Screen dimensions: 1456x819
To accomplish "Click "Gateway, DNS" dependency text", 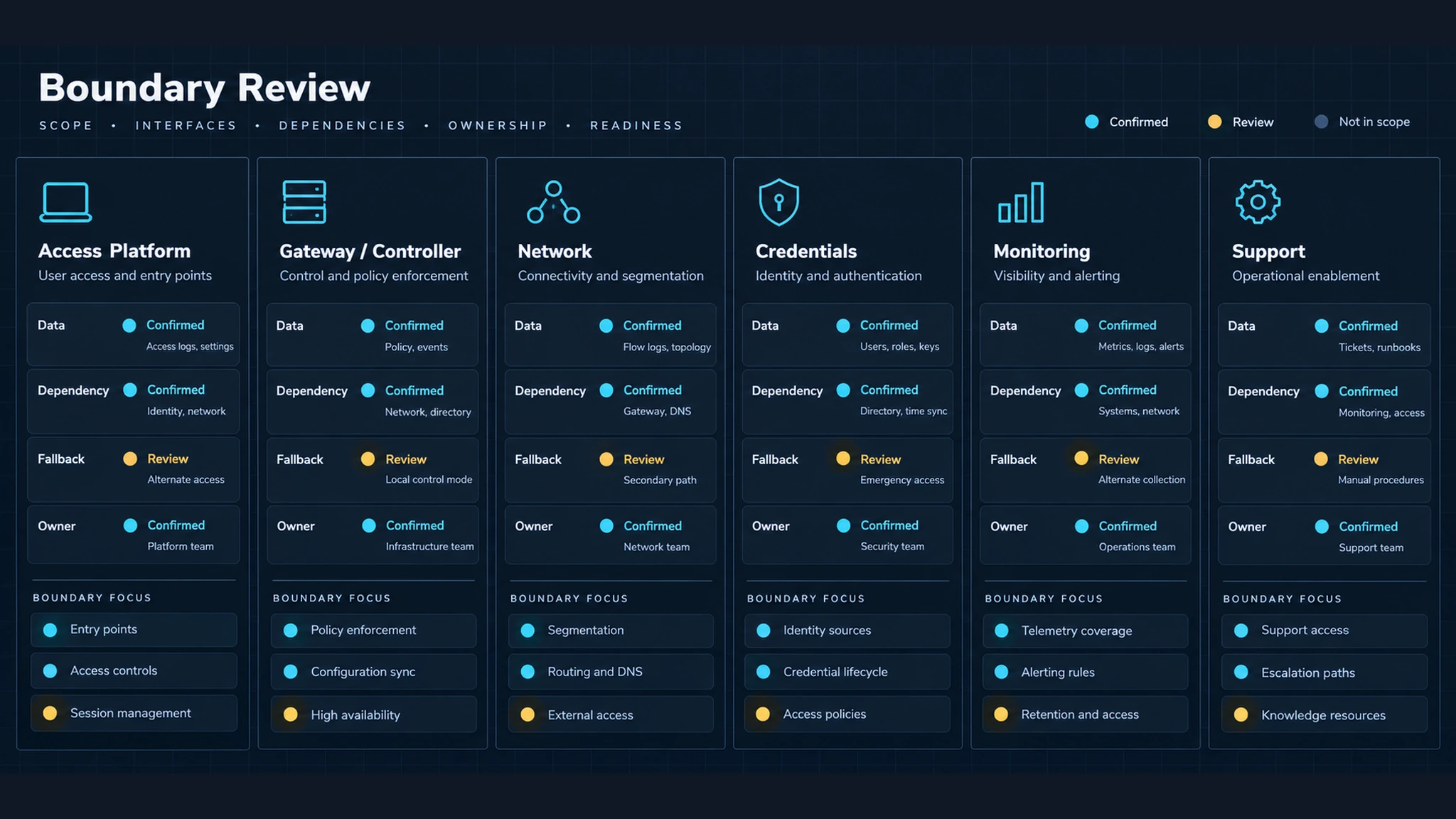I will (x=657, y=412).
